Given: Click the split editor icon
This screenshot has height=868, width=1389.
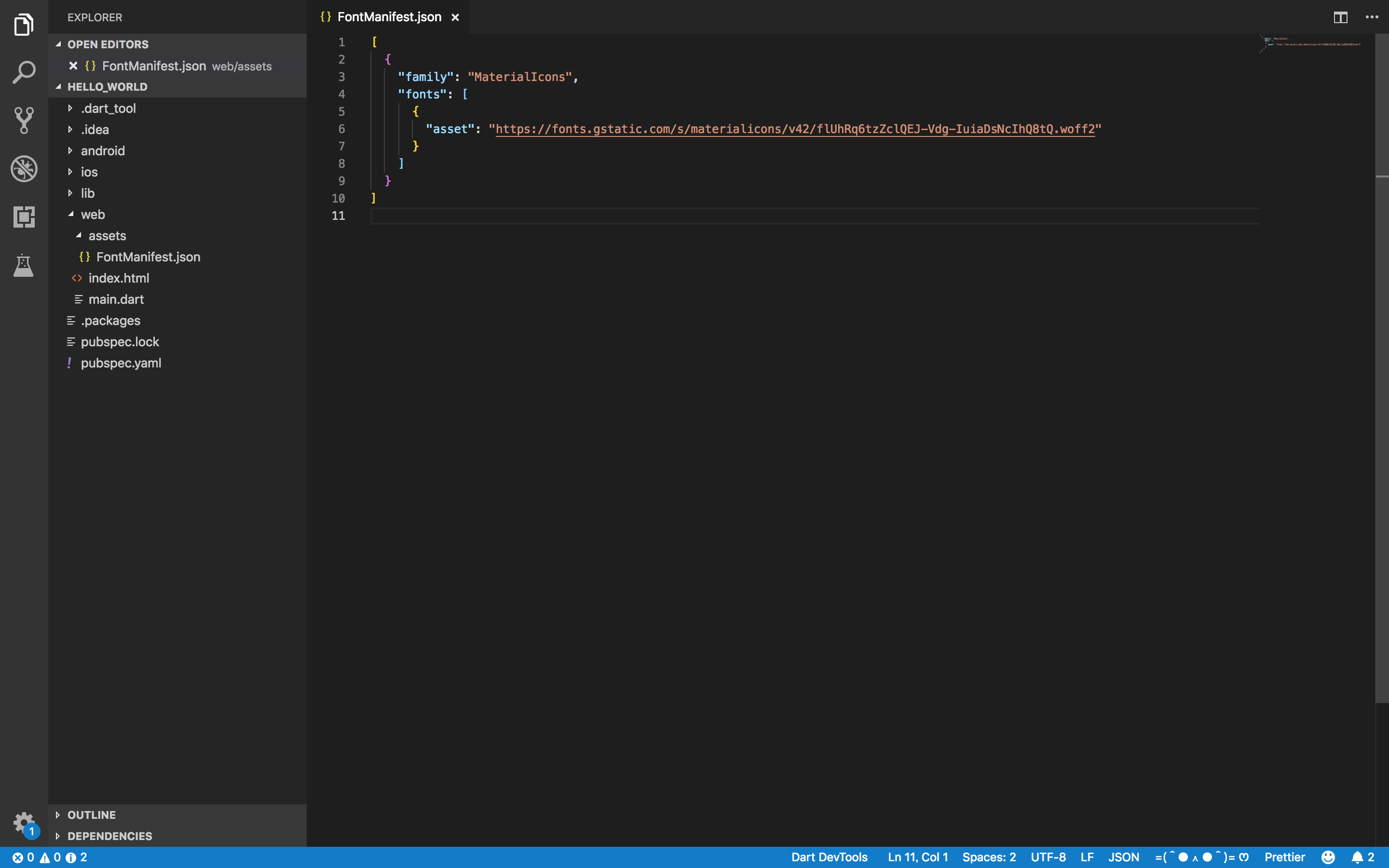Looking at the screenshot, I should coord(1340,17).
